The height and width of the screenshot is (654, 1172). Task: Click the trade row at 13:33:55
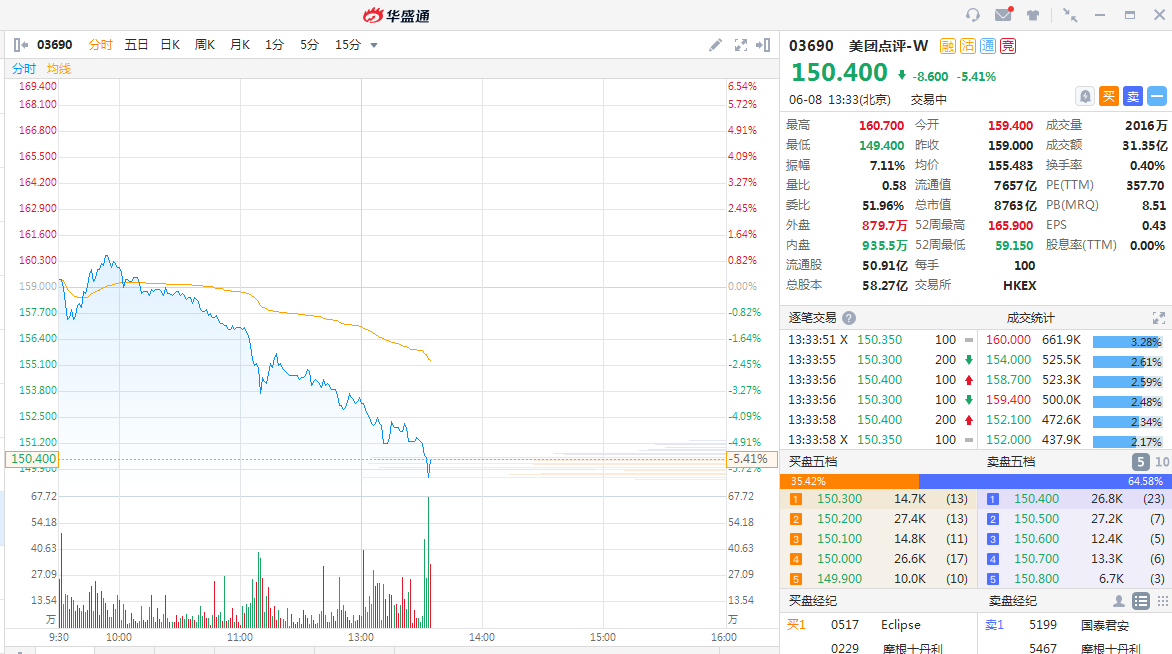tap(880, 360)
